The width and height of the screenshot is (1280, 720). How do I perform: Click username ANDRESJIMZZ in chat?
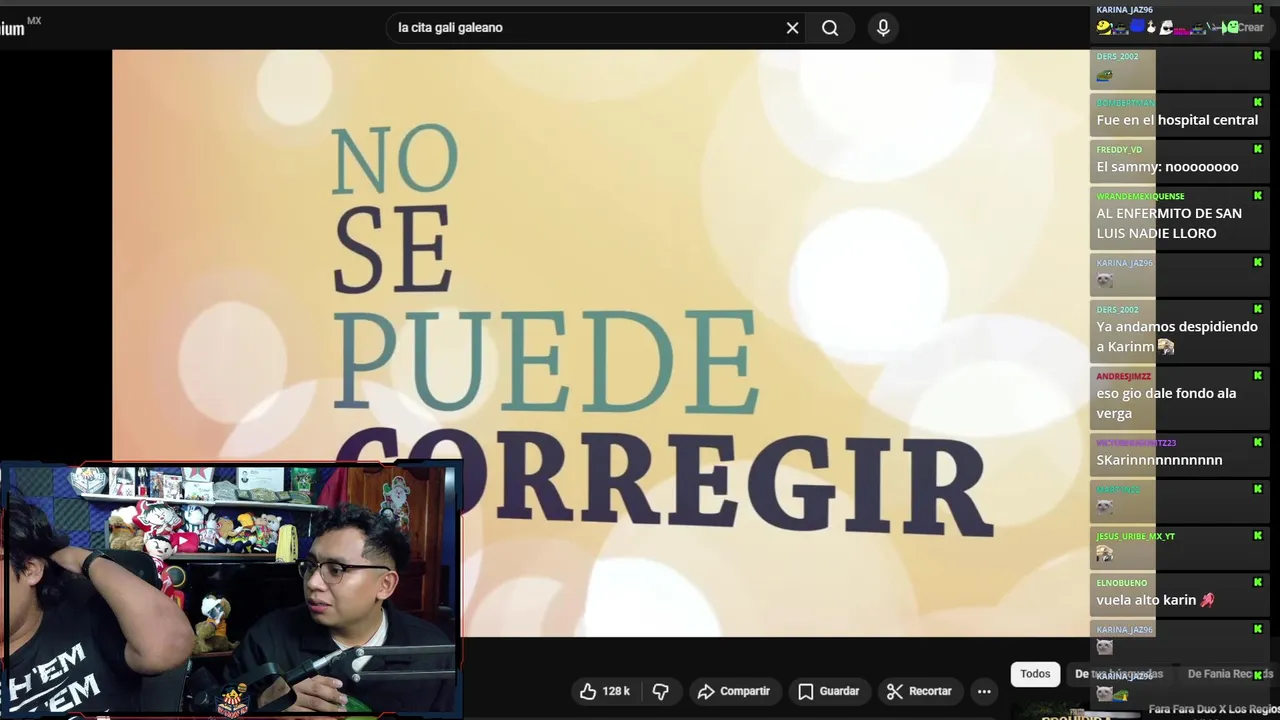(x=1123, y=376)
